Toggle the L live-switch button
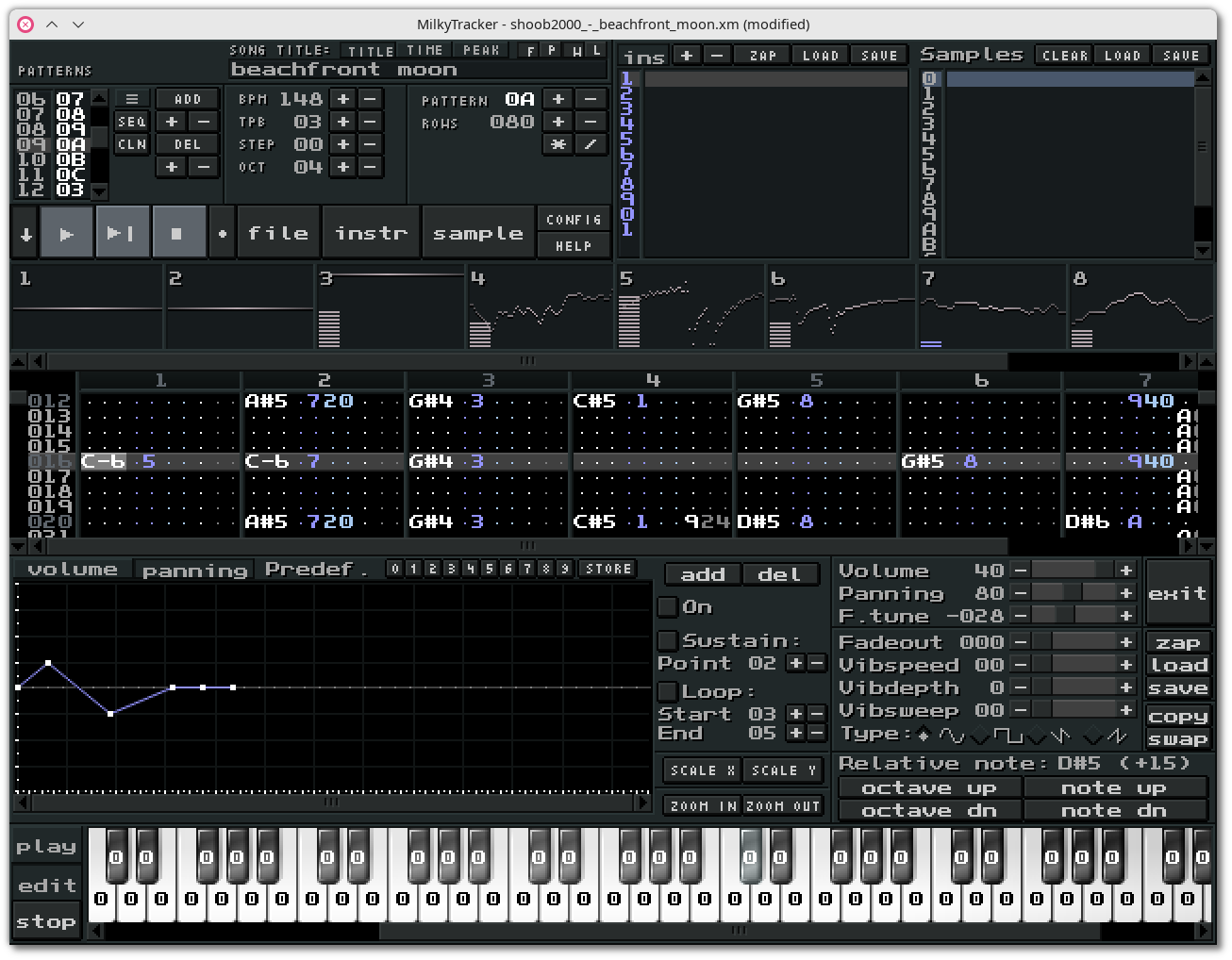The image size is (1232, 960). (596, 50)
